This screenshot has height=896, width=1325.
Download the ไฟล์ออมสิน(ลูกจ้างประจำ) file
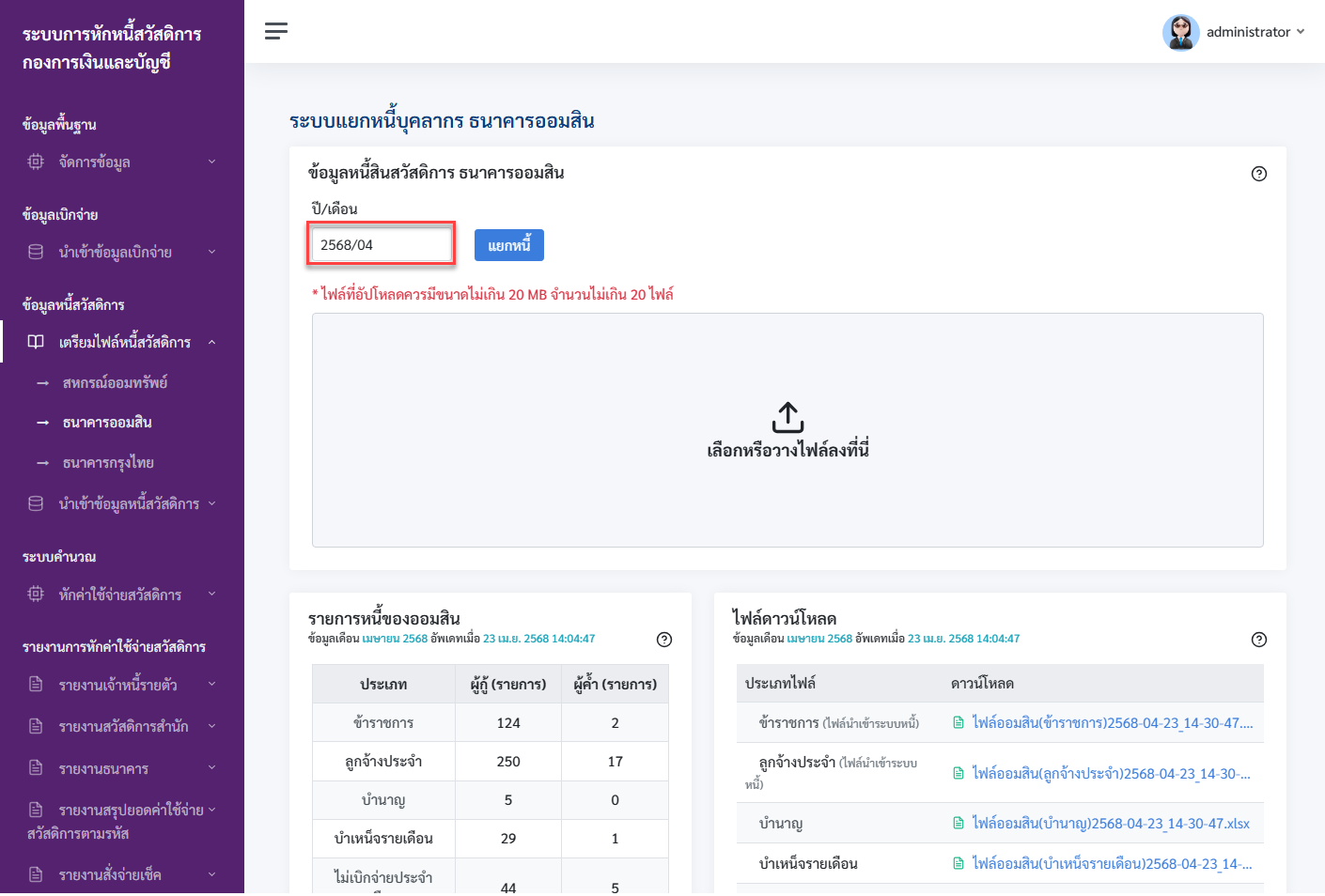point(1112,773)
